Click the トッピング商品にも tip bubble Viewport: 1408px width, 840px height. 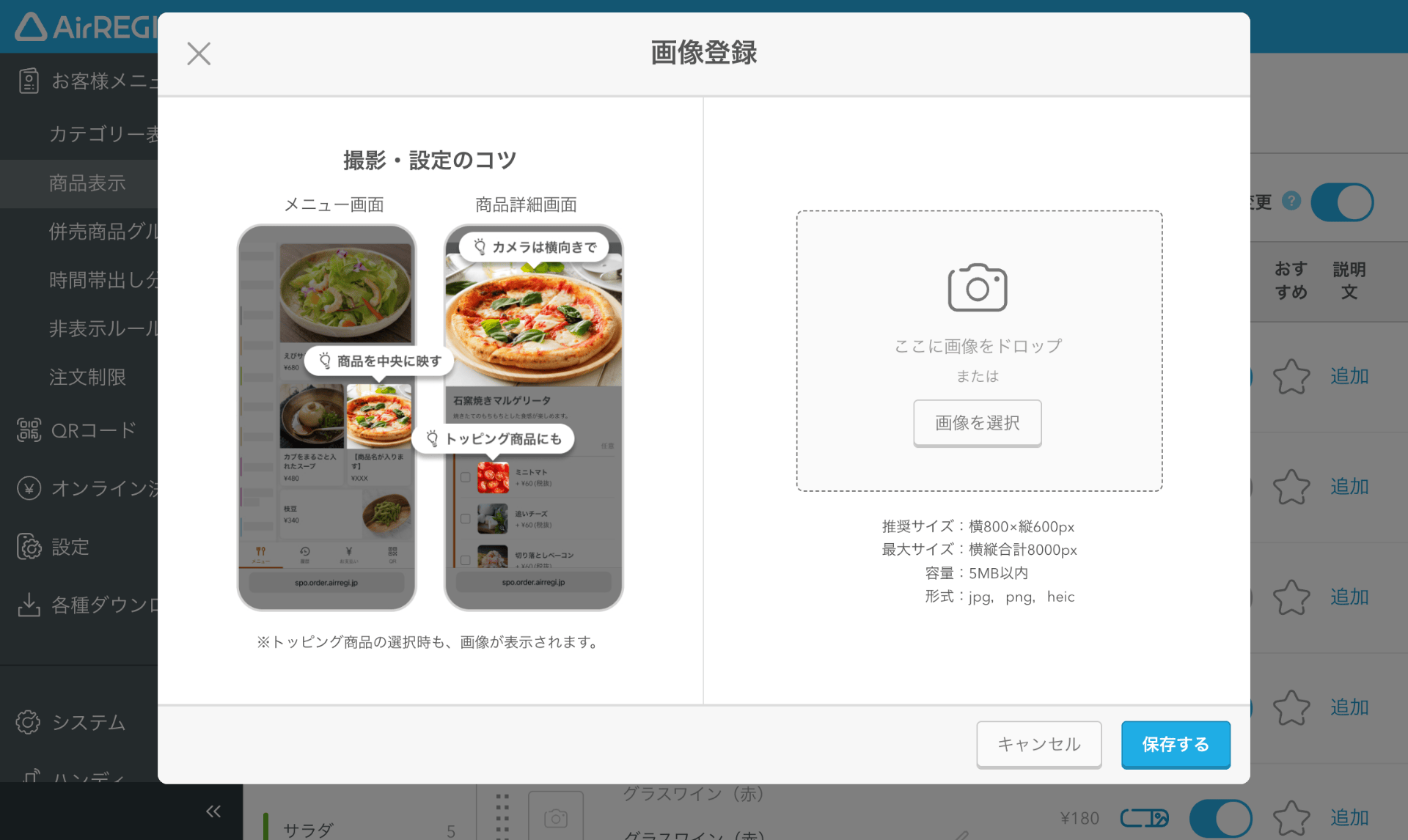click(494, 438)
